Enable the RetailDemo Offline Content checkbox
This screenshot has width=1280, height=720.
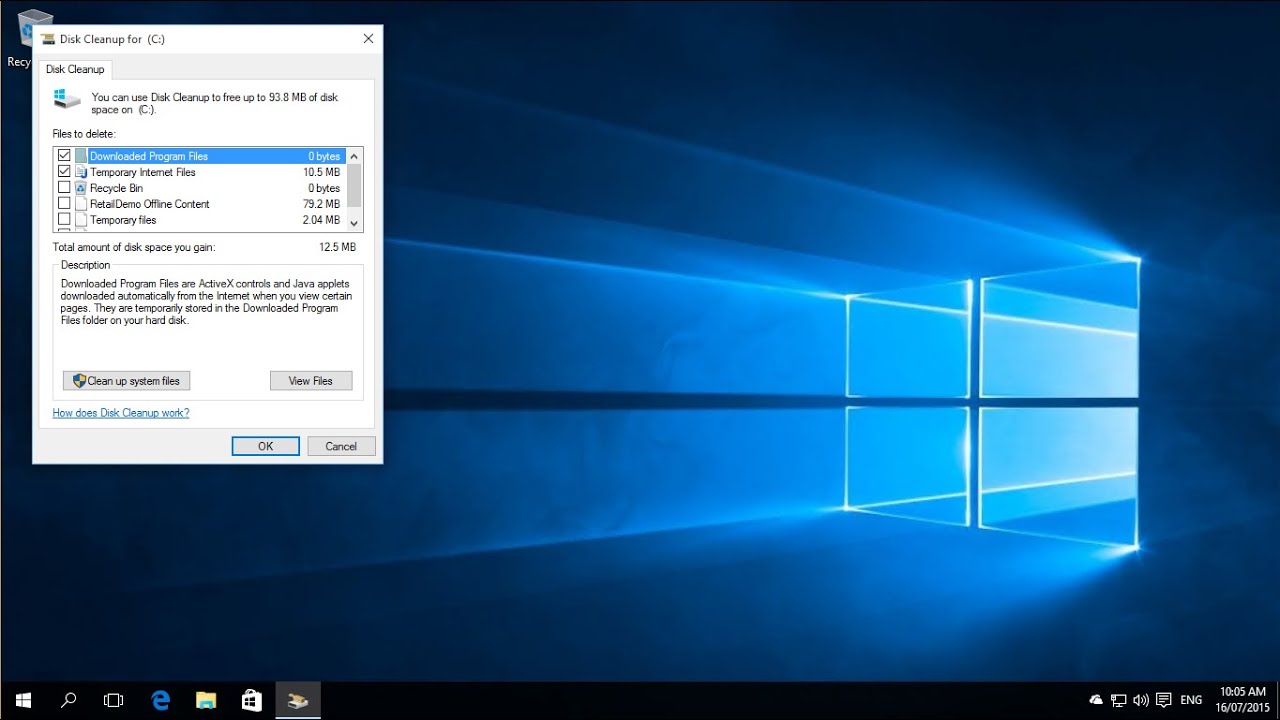pyautogui.click(x=64, y=204)
